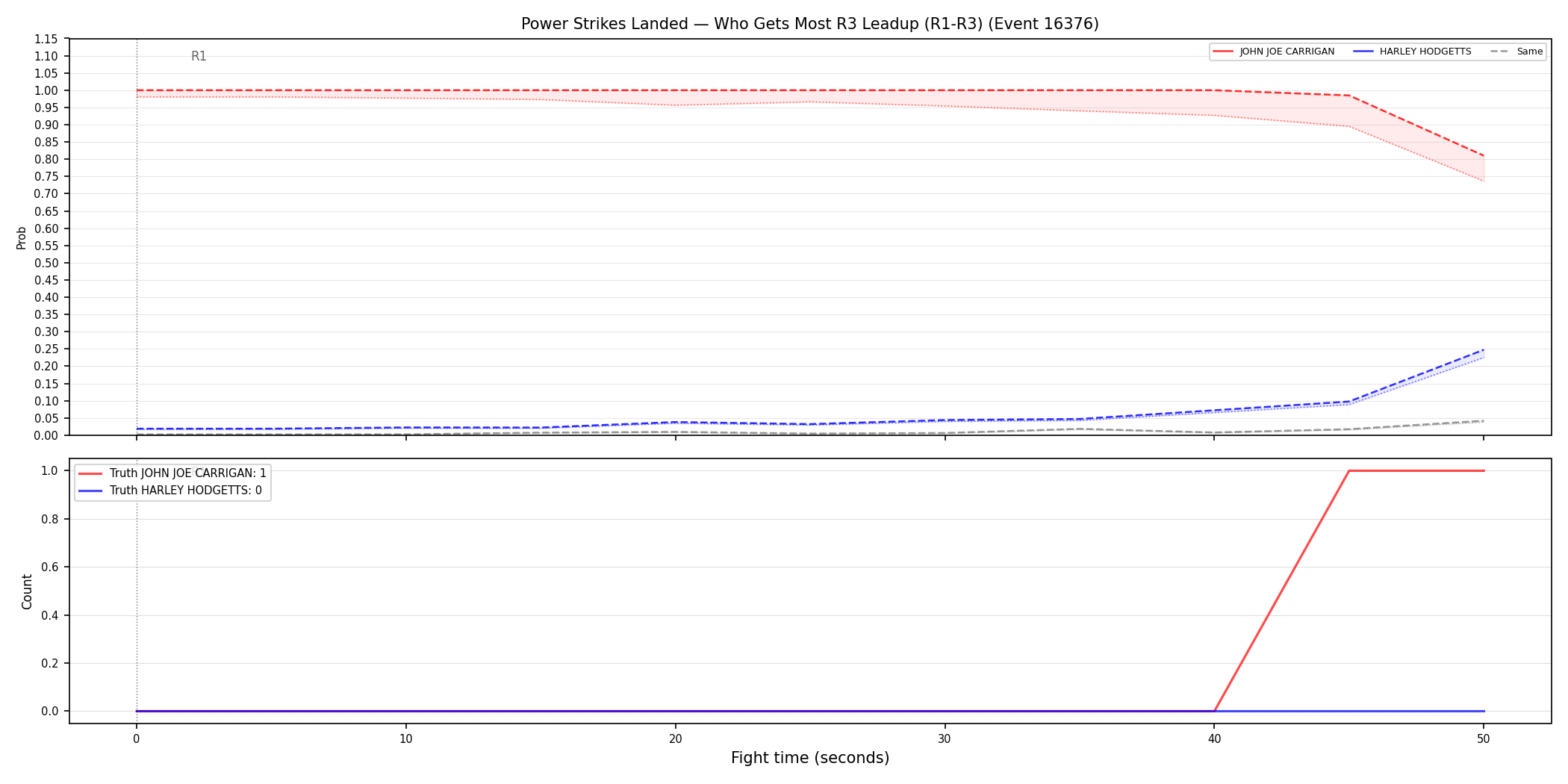Image resolution: width=1568 pixels, height=784 pixels.
Task: Click the red dashed line's end at 50 seconds
Action: point(1484,155)
